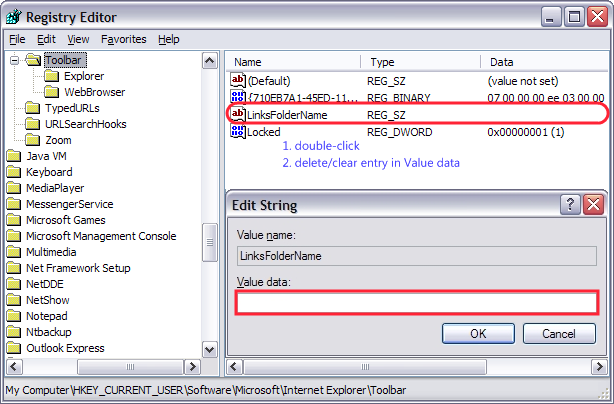Click the MessengerService folder icon
614x404 pixels.
coord(14,204)
